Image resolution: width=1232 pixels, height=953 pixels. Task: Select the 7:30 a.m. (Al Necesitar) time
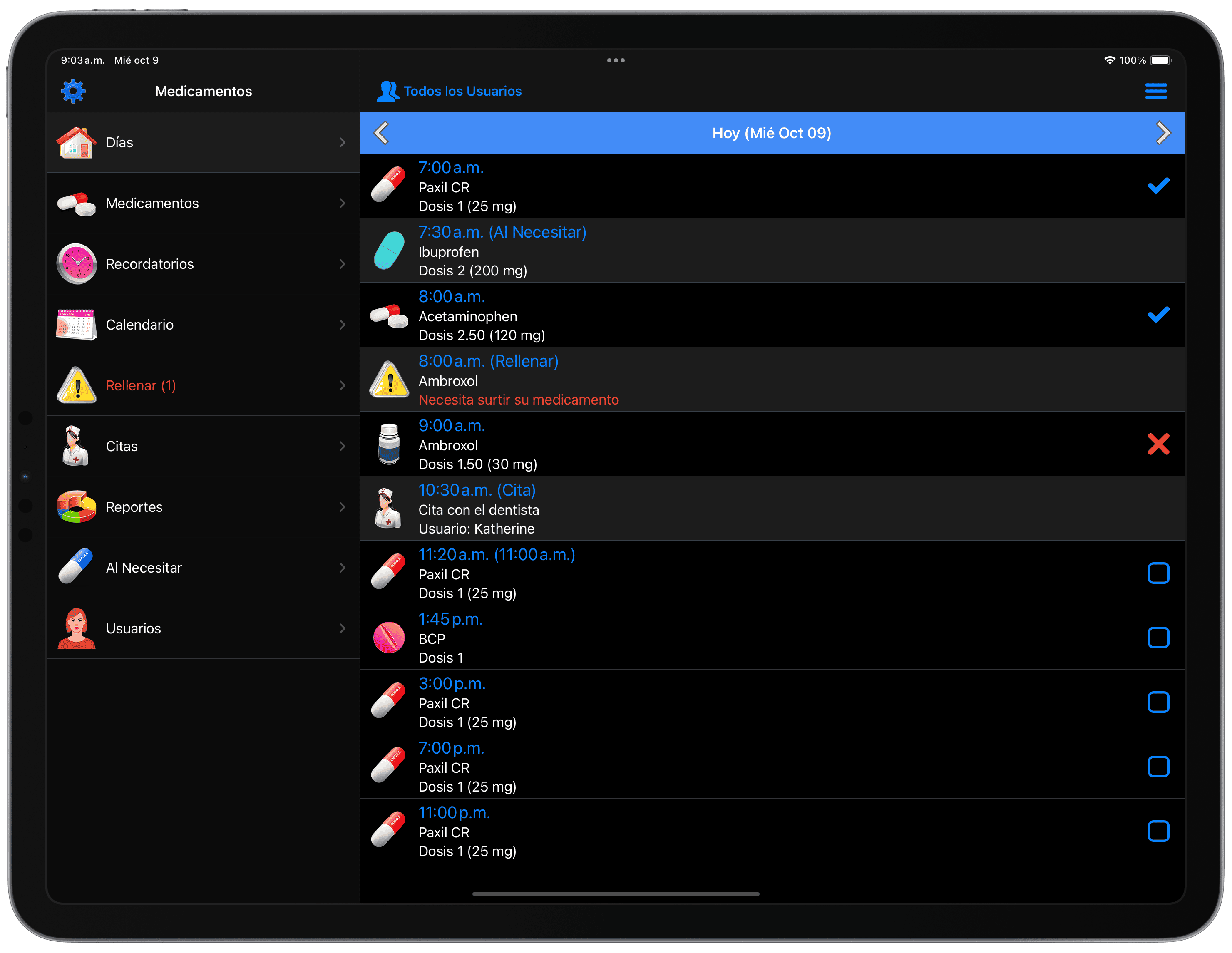(x=503, y=232)
